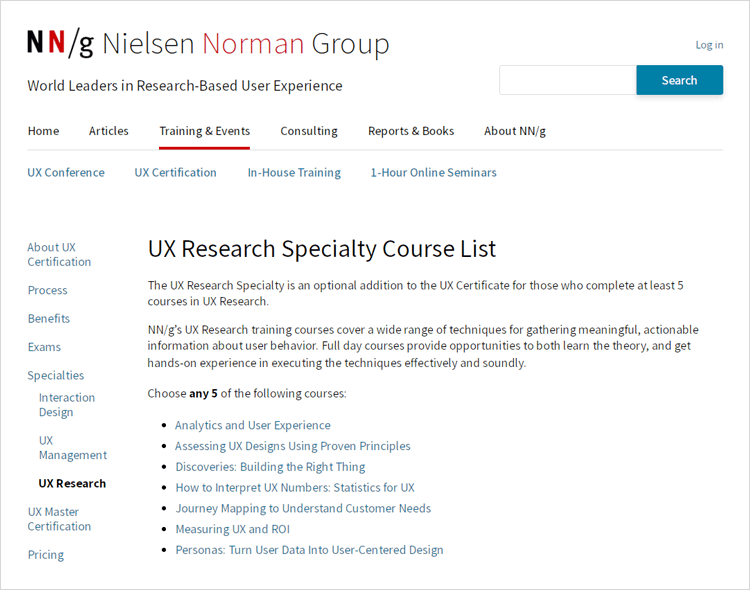This screenshot has height=590, width=750.
Task: Open the Exams sidebar link
Action: click(x=44, y=347)
